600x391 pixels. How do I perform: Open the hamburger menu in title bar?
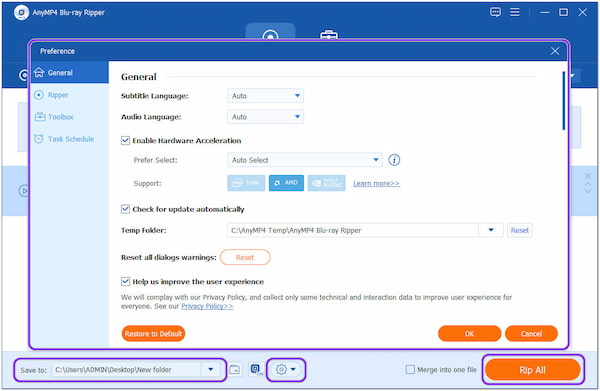515,12
